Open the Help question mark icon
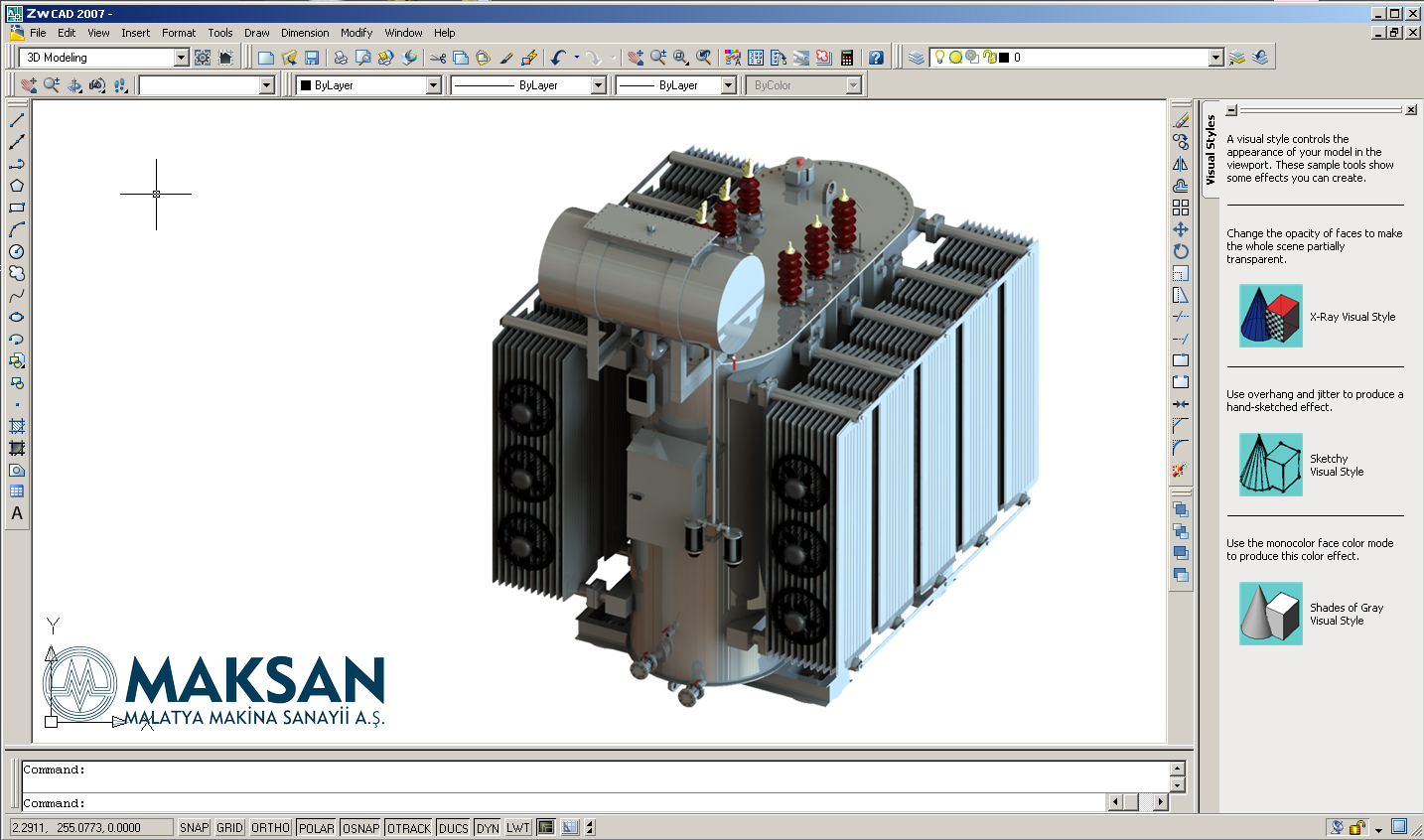 click(876, 58)
